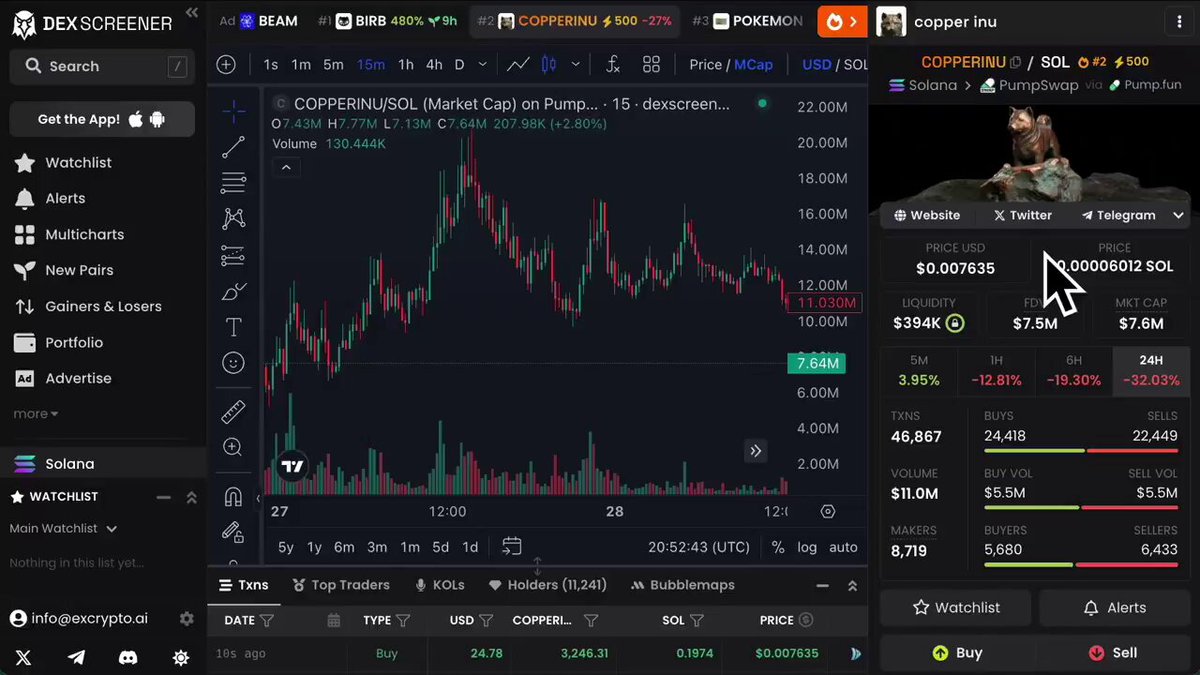Click the green Buy button
This screenshot has height=675, width=1200.
[x=956, y=653]
